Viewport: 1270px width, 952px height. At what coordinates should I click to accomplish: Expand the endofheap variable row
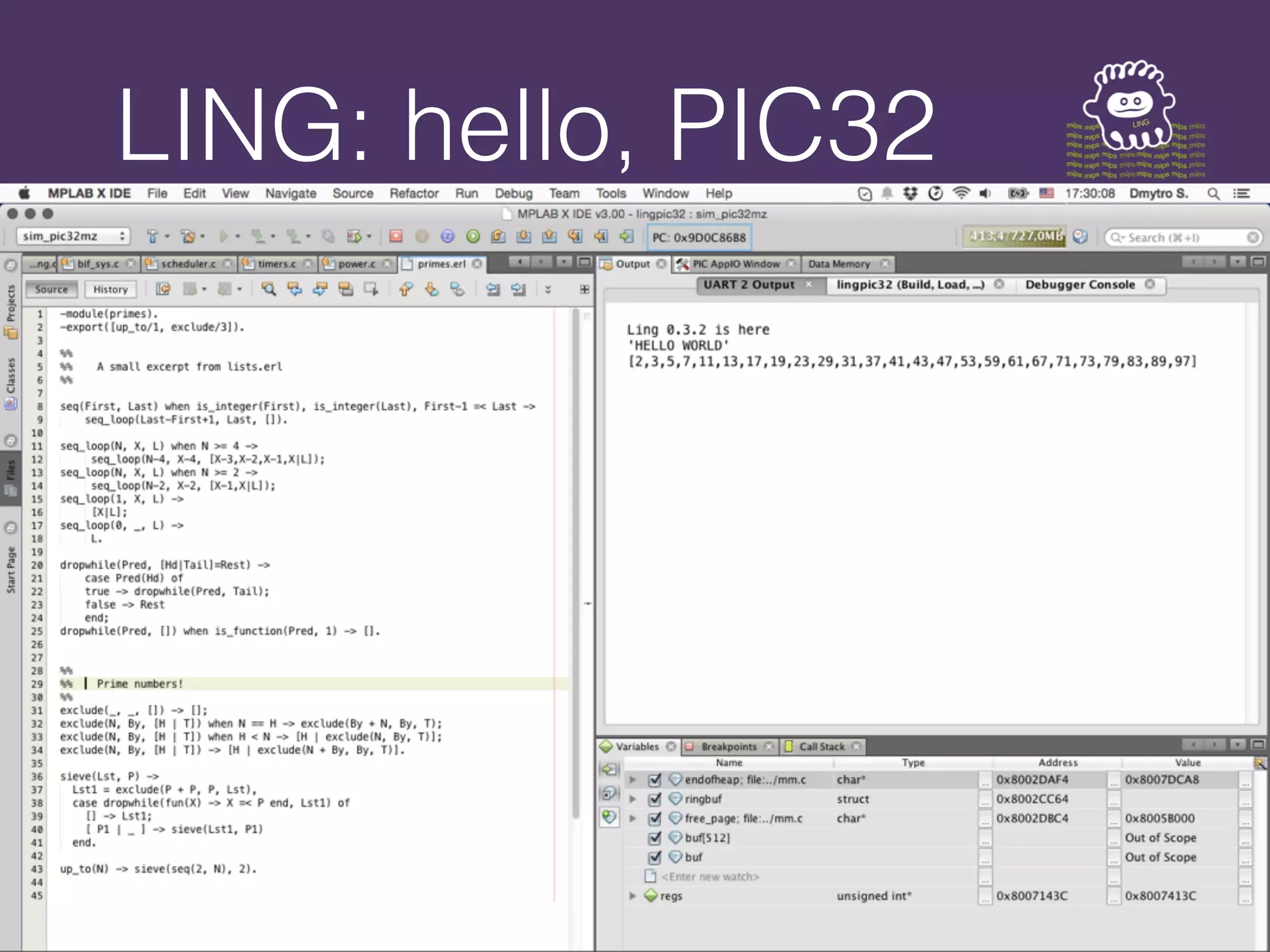coord(633,780)
